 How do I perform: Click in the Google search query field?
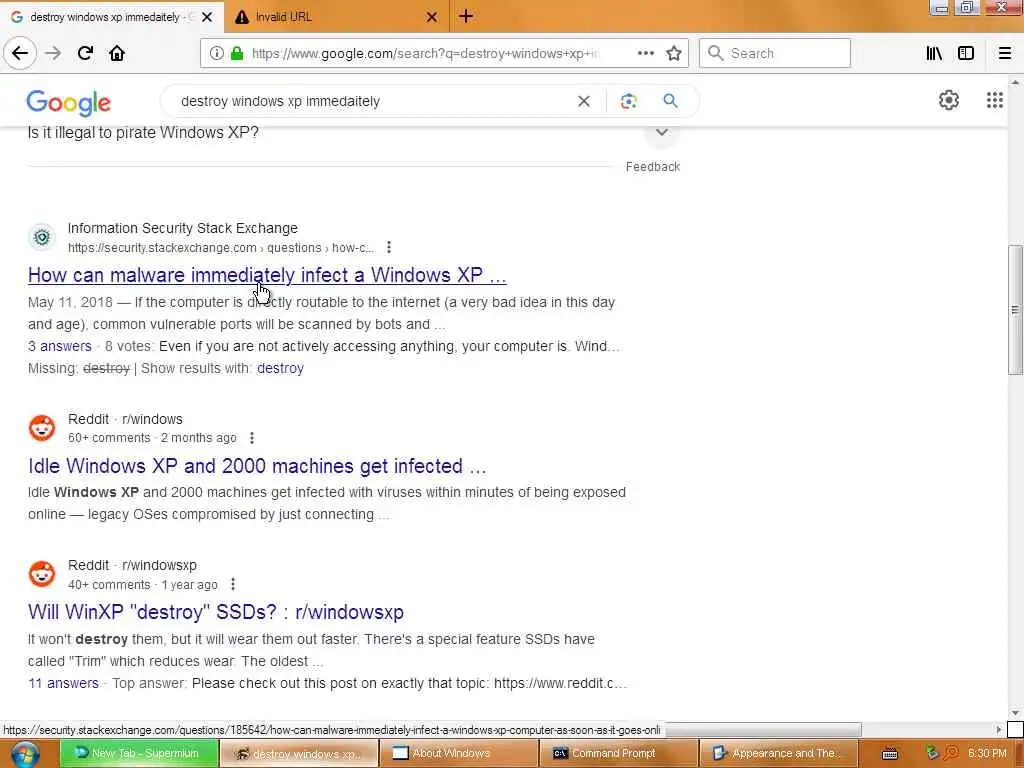coord(372,101)
